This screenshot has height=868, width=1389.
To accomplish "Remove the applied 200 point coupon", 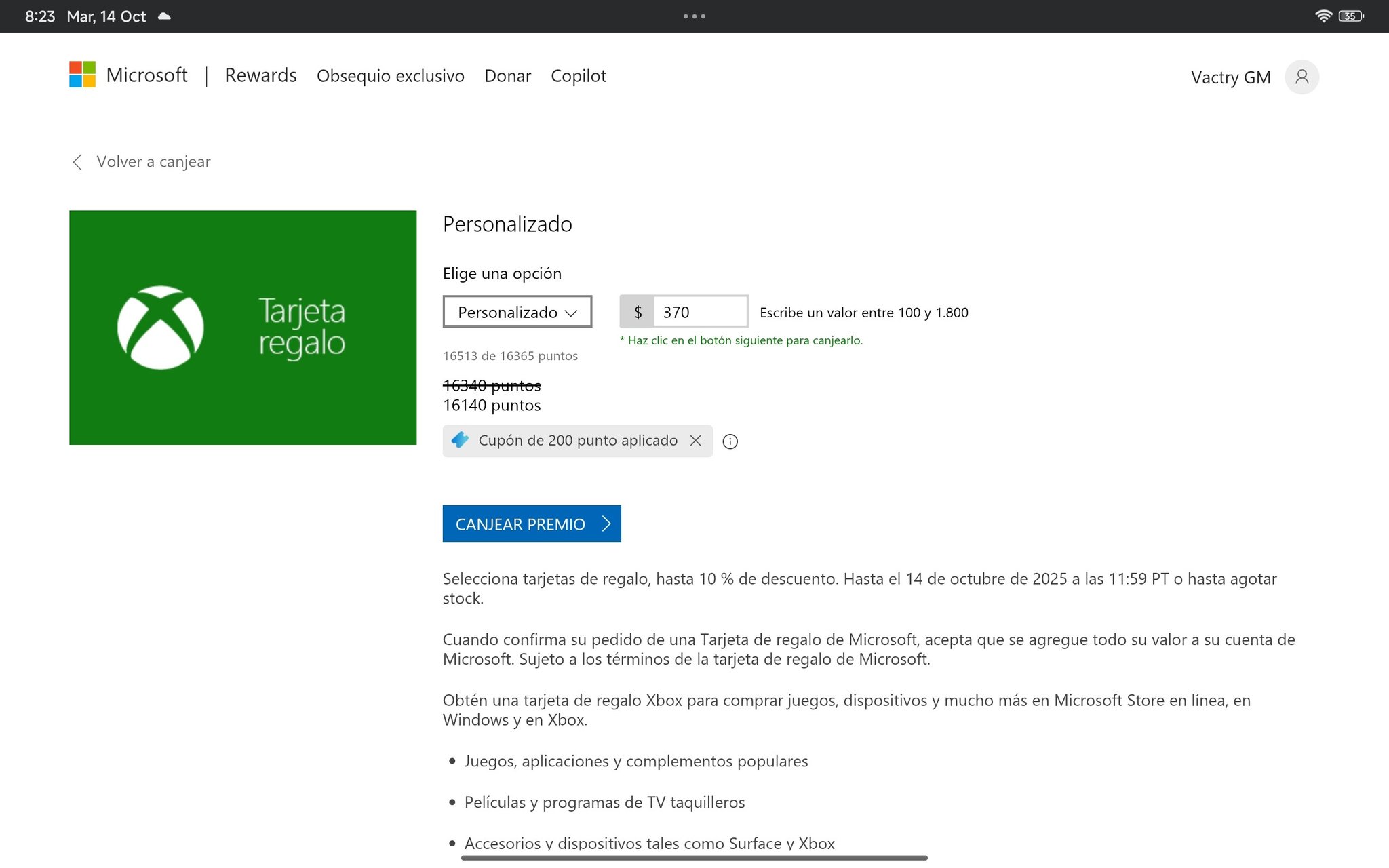I will 695,441.
